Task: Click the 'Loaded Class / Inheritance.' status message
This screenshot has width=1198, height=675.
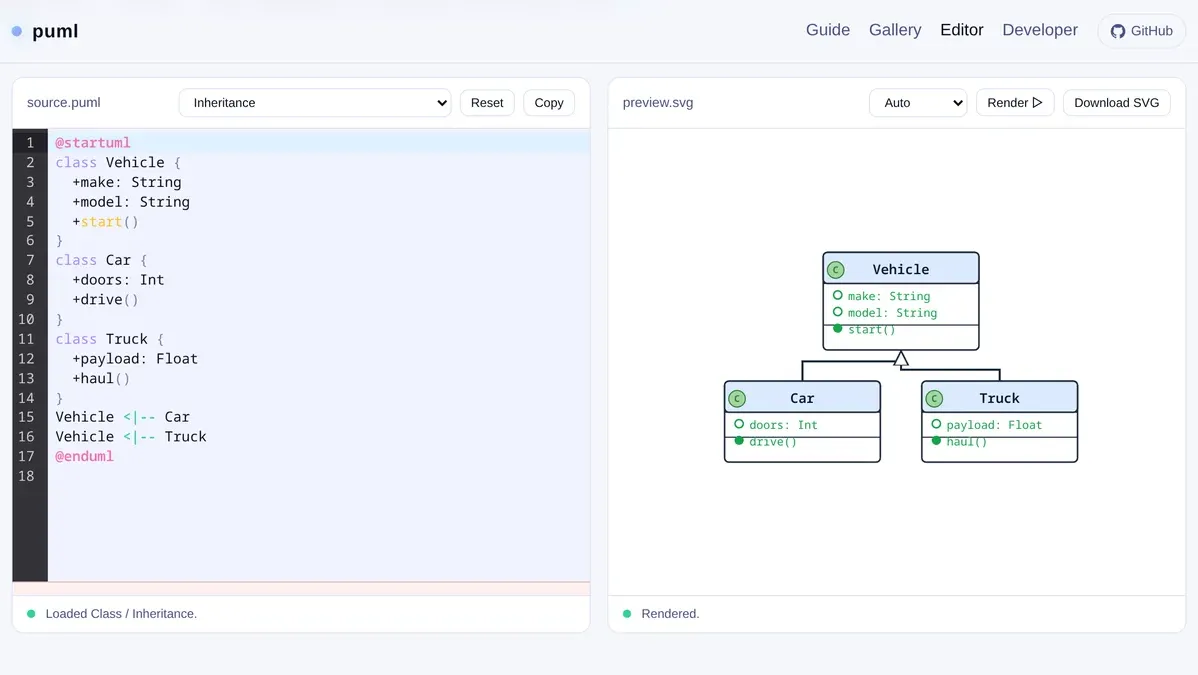Action: point(121,614)
